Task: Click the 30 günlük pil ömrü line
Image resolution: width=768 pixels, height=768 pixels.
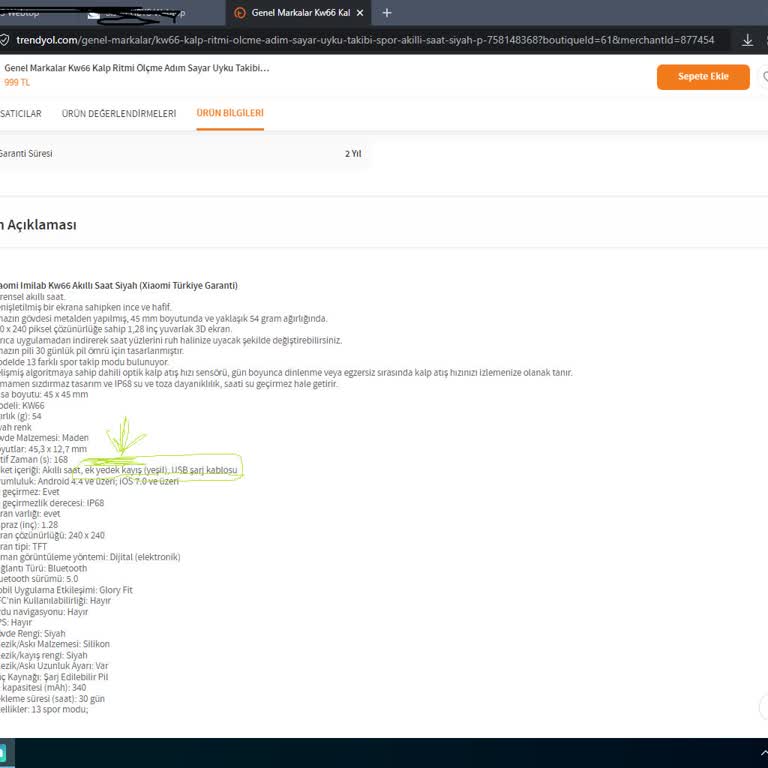Action: pos(92,351)
